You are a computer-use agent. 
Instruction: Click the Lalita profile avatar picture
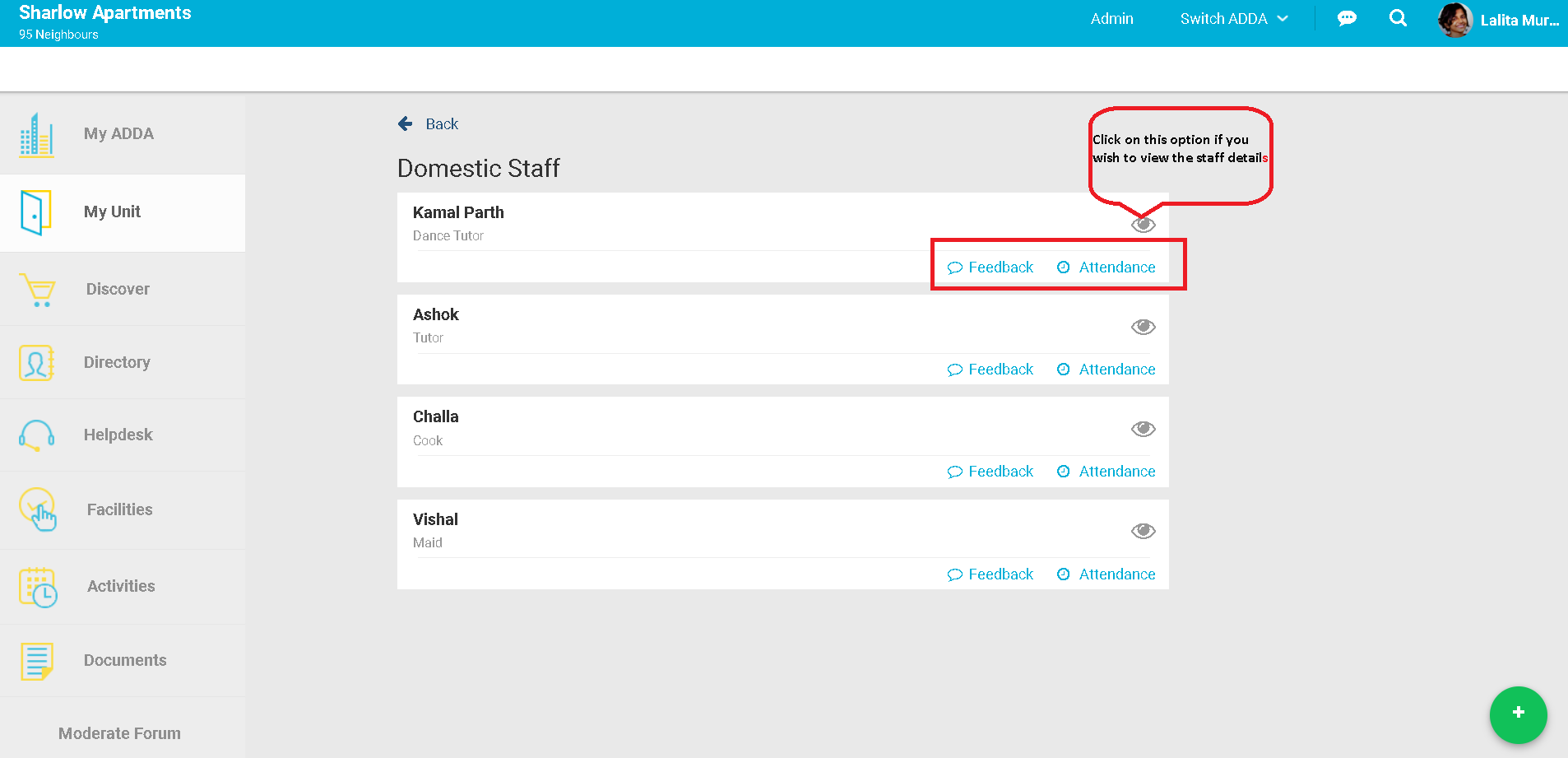(x=1455, y=20)
